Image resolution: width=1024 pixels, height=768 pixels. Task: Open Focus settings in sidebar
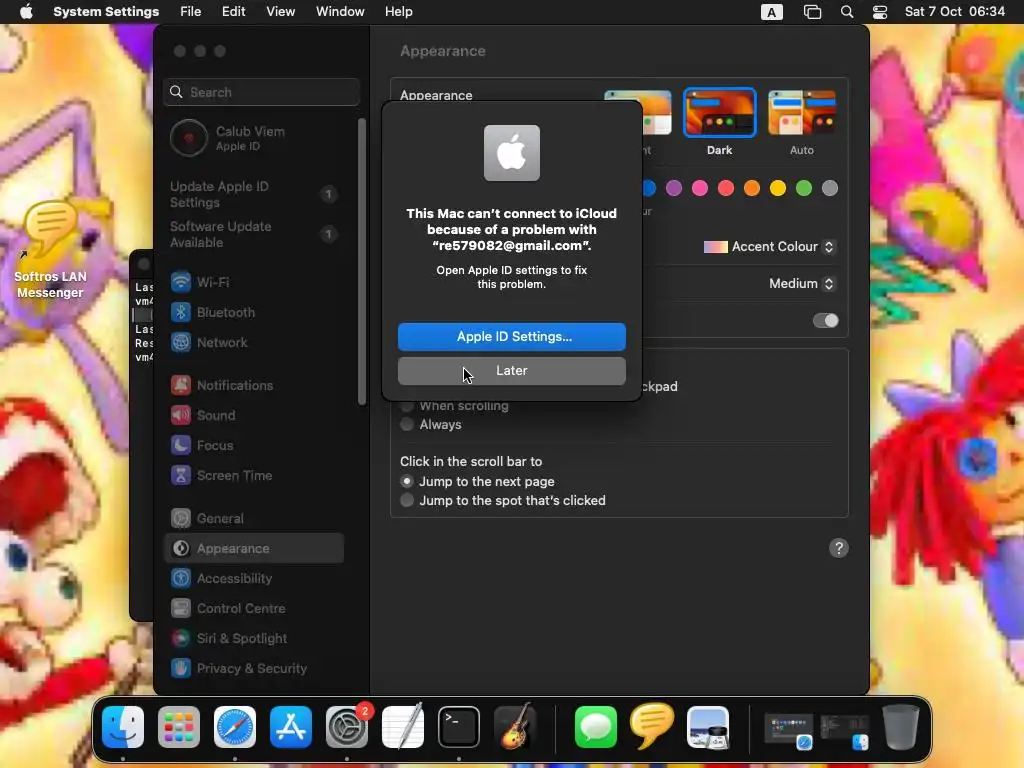coord(253,445)
